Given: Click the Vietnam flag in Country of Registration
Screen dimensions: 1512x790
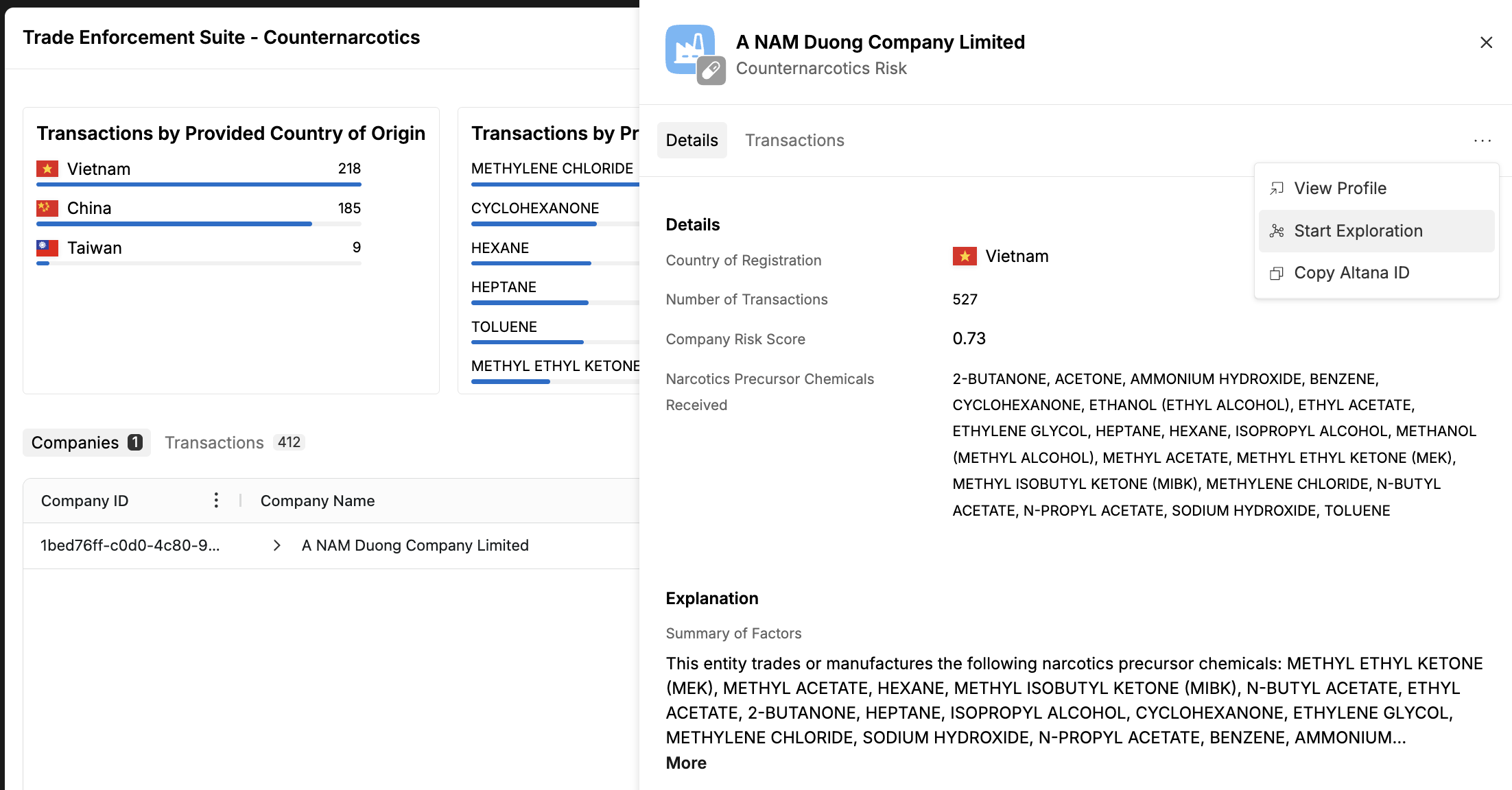Looking at the screenshot, I should point(965,256).
